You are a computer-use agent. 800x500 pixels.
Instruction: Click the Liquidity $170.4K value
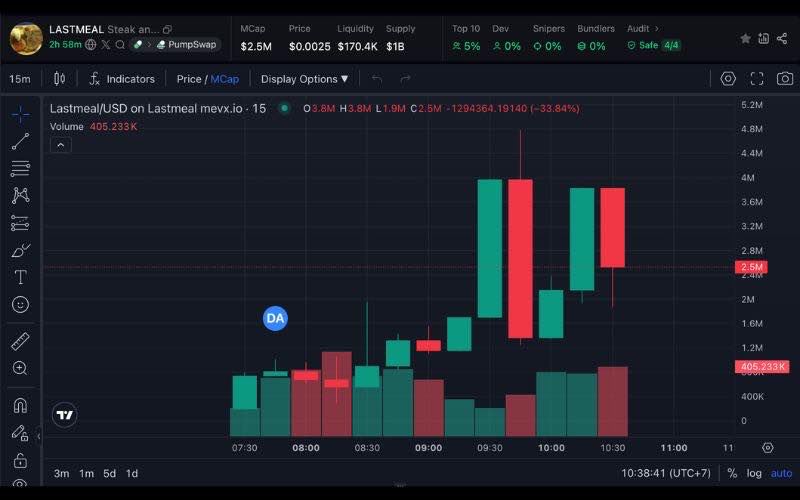pyautogui.click(x=357, y=46)
